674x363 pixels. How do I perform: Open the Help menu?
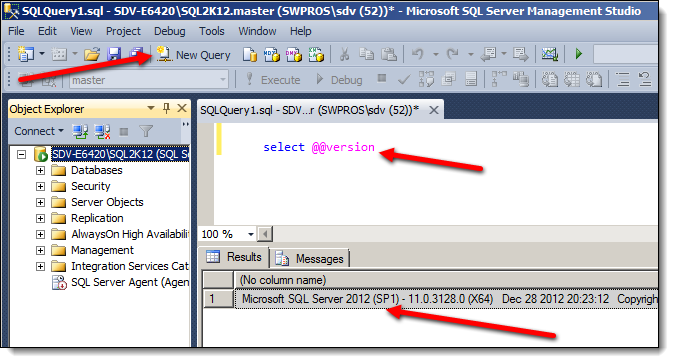click(x=300, y=31)
